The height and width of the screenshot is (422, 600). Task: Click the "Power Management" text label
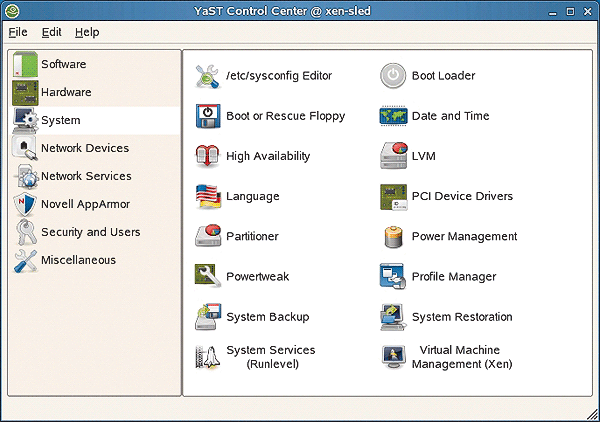point(464,237)
